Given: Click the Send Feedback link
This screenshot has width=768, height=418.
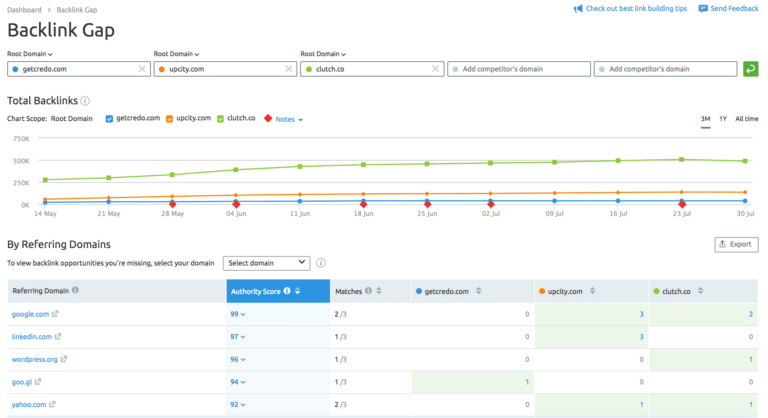Looking at the screenshot, I should tap(734, 9).
